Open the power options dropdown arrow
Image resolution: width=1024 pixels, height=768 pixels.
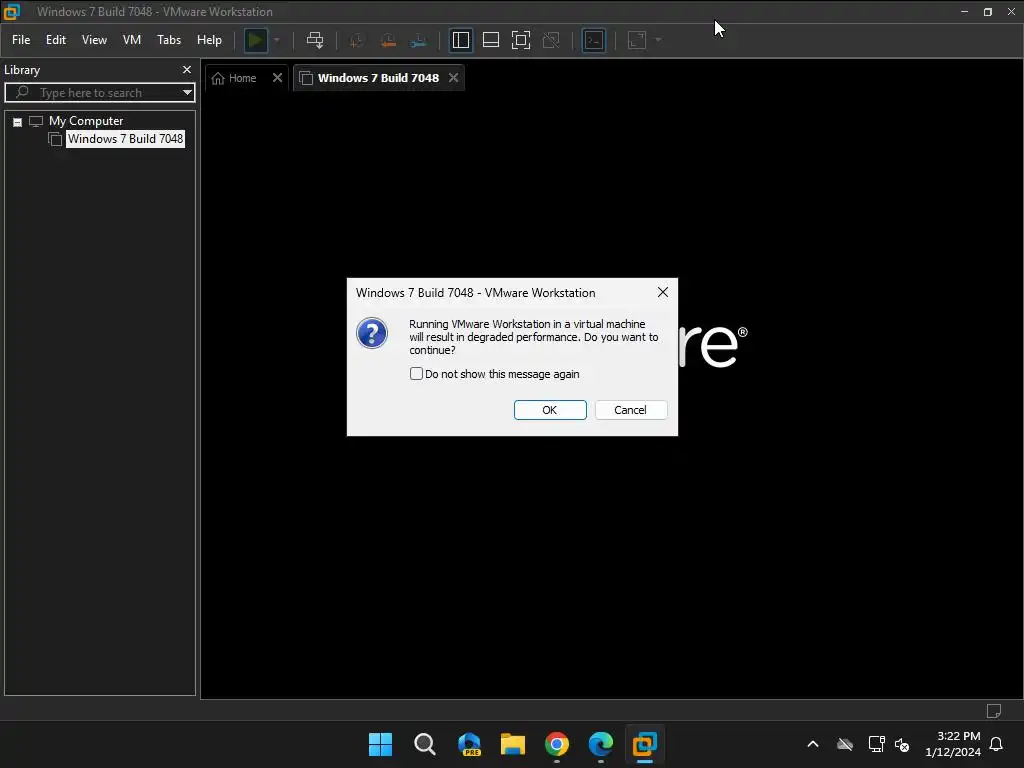(277, 40)
